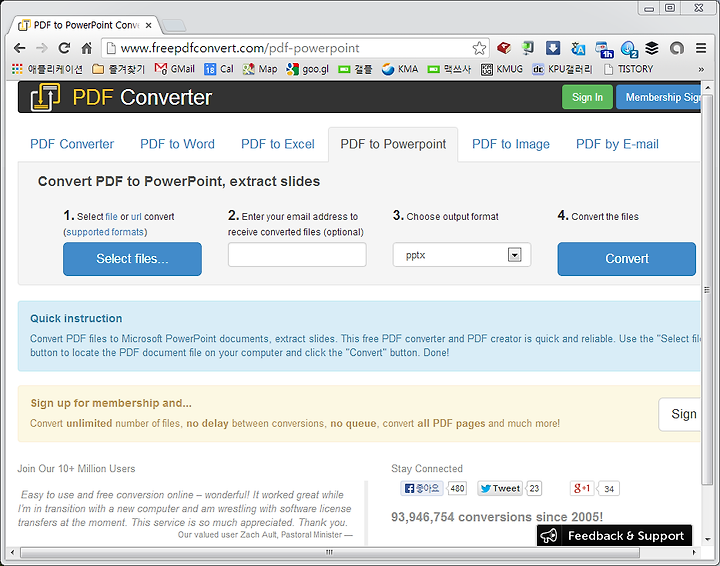
Task: Open the Chrome hamburger menu
Action: pyautogui.click(x=701, y=48)
